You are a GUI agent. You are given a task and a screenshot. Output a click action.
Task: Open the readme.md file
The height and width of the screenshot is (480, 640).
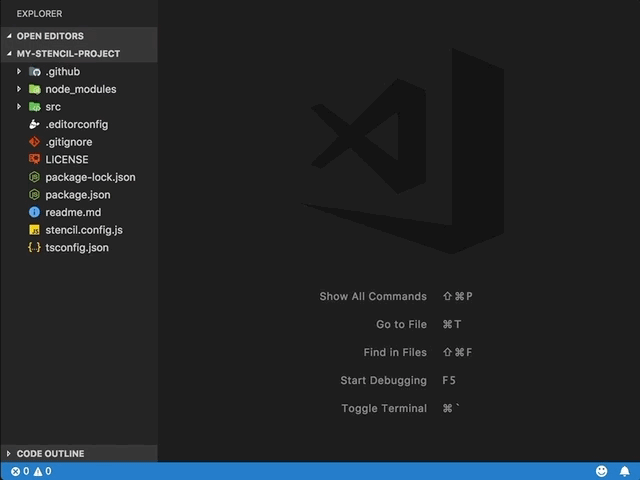(x=73, y=212)
